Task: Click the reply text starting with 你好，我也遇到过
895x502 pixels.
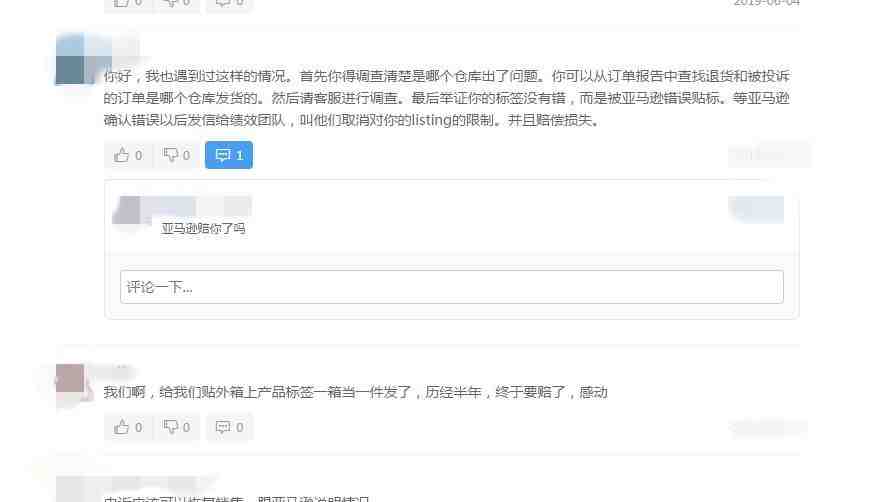Action: (x=447, y=98)
